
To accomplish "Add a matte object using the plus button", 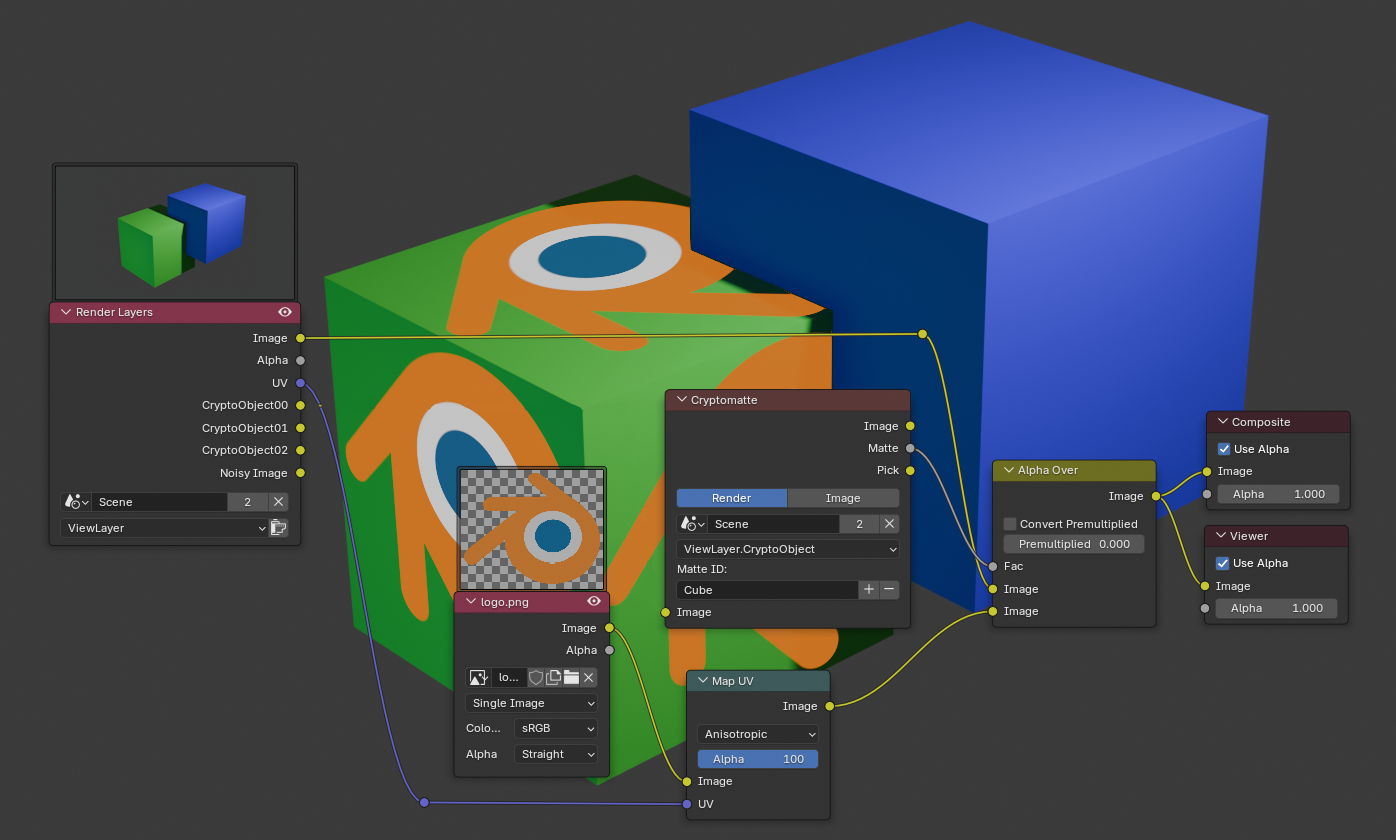I will (x=869, y=589).
